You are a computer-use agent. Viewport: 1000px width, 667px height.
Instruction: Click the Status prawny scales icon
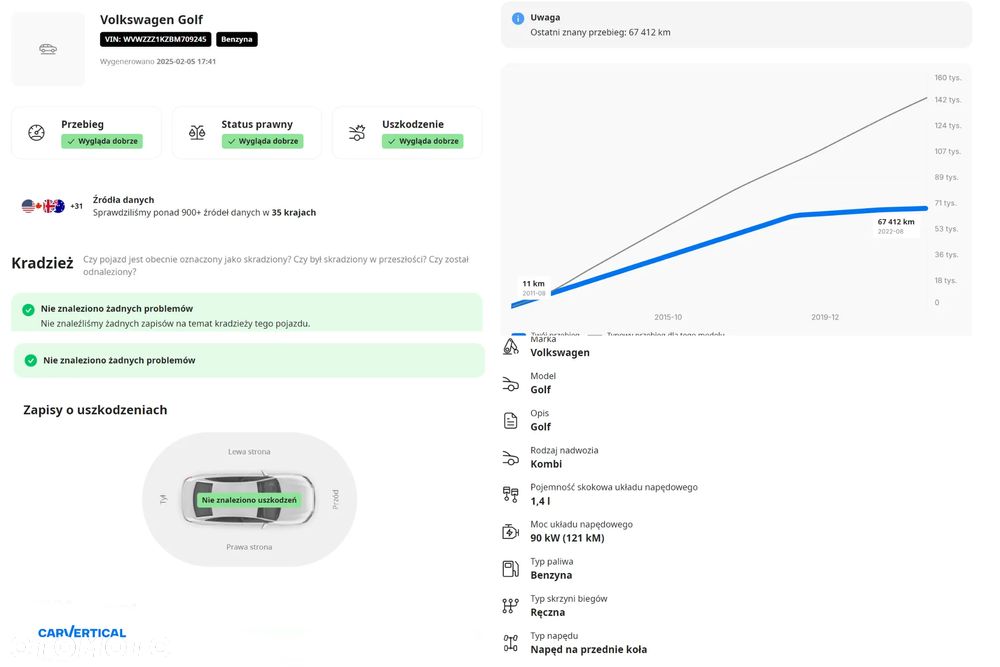(197, 133)
